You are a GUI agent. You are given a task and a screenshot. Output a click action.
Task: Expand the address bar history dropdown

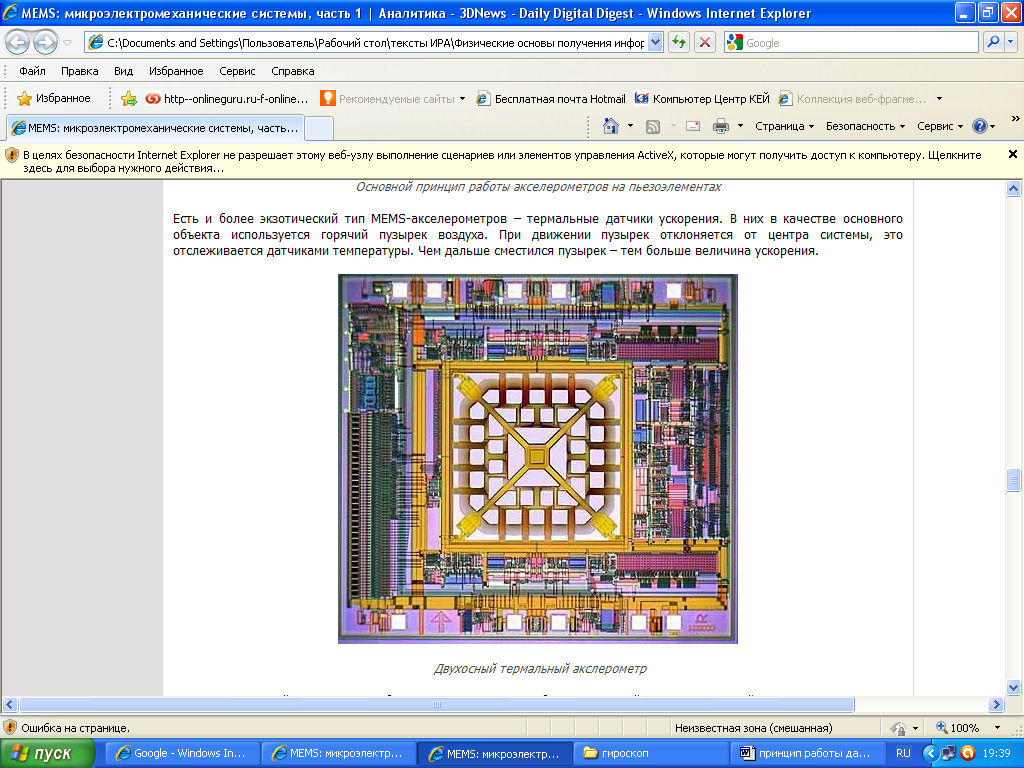tap(656, 42)
